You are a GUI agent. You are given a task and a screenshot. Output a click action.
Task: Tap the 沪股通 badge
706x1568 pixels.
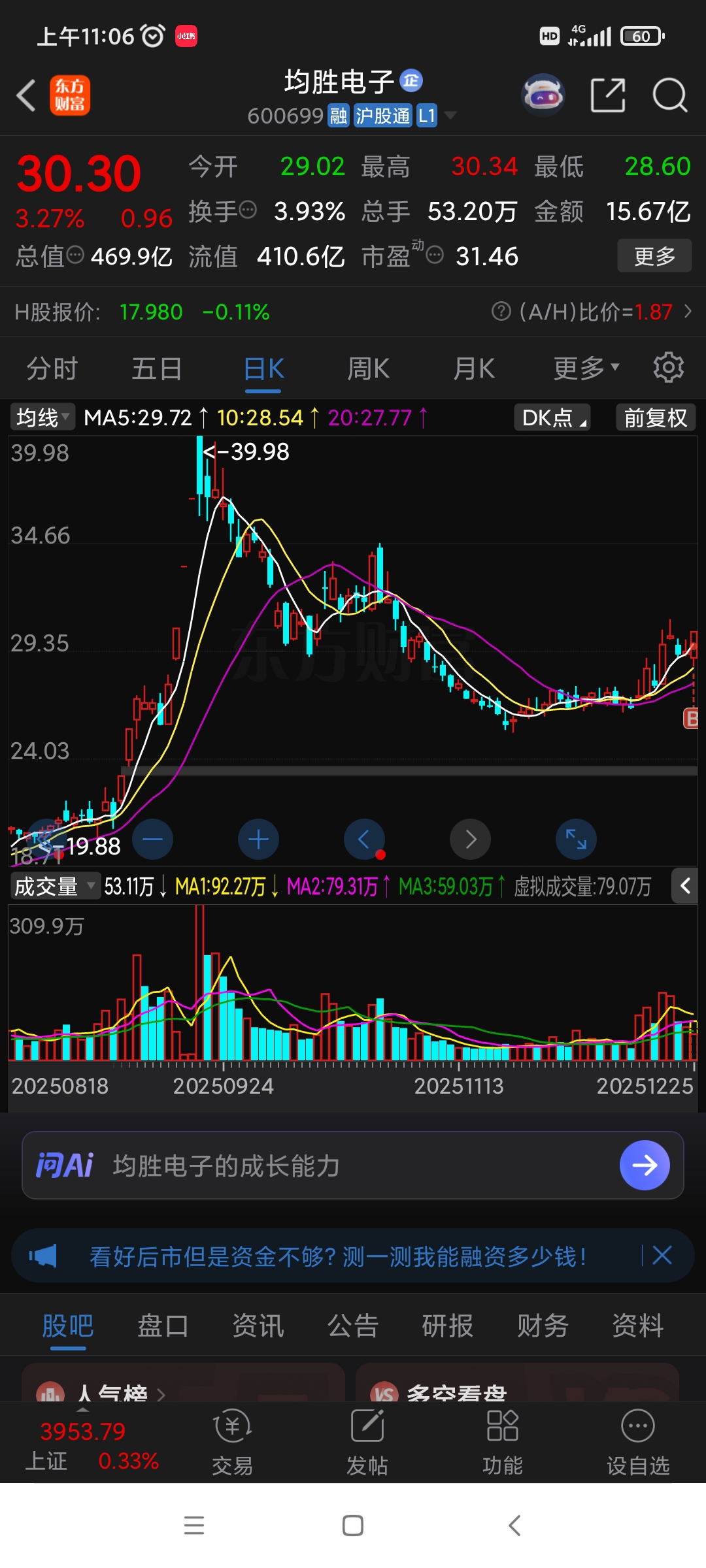point(383,116)
